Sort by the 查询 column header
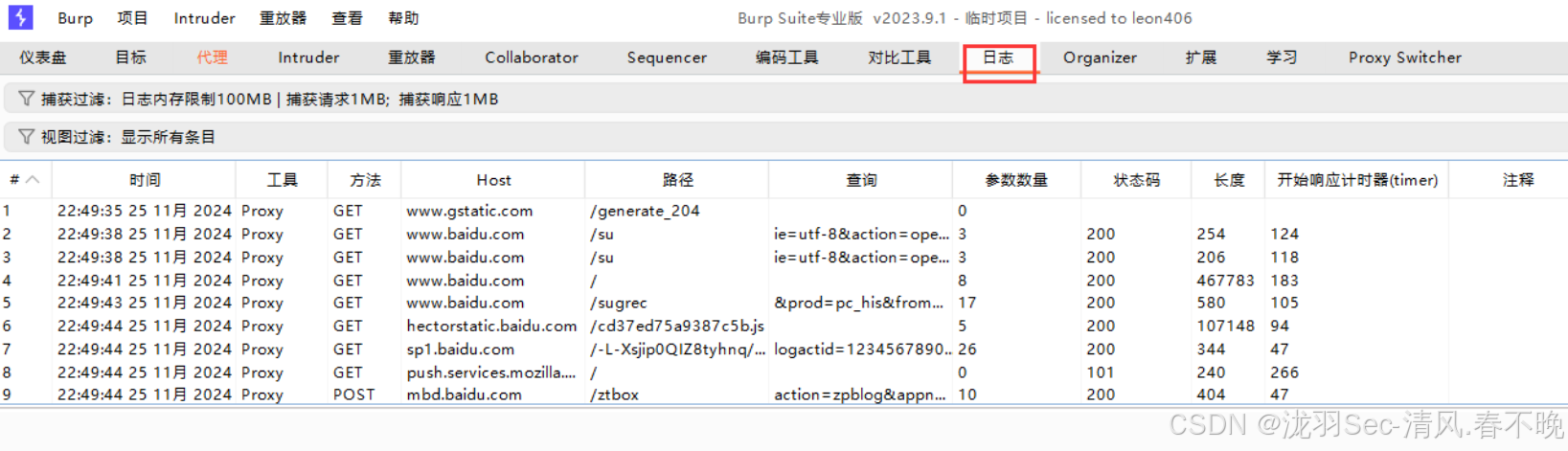The height and width of the screenshot is (451, 1568). [861, 180]
